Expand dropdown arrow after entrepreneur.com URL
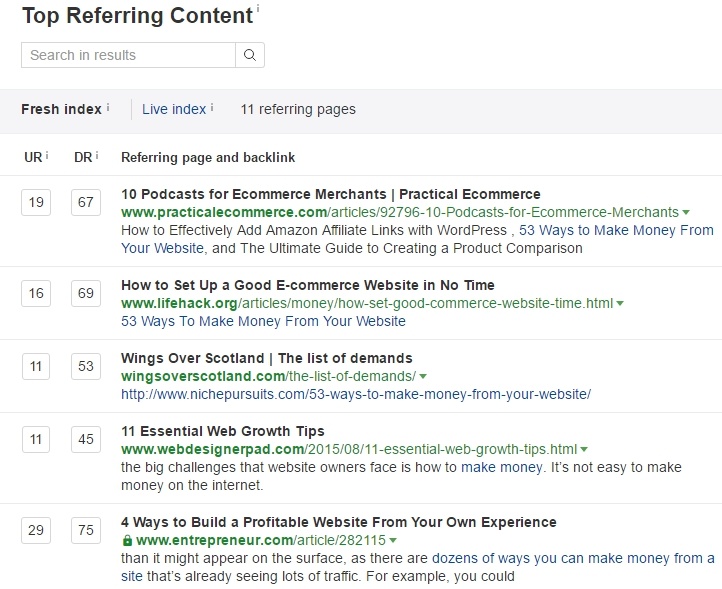The width and height of the screenshot is (722, 589). (x=393, y=540)
